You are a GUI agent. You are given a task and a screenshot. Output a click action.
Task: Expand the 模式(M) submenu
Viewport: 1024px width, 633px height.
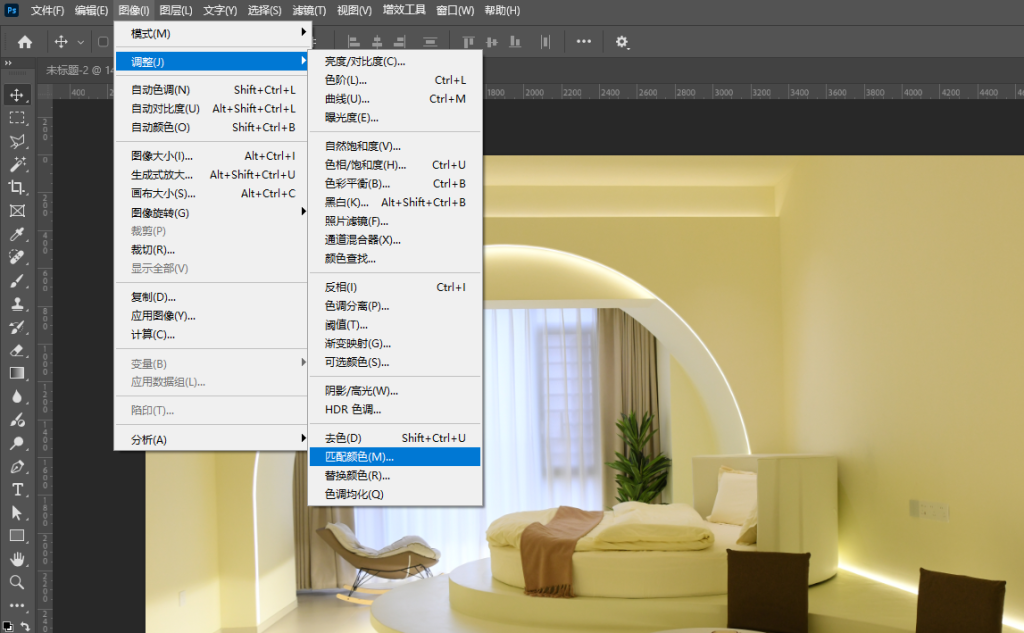click(x=211, y=33)
